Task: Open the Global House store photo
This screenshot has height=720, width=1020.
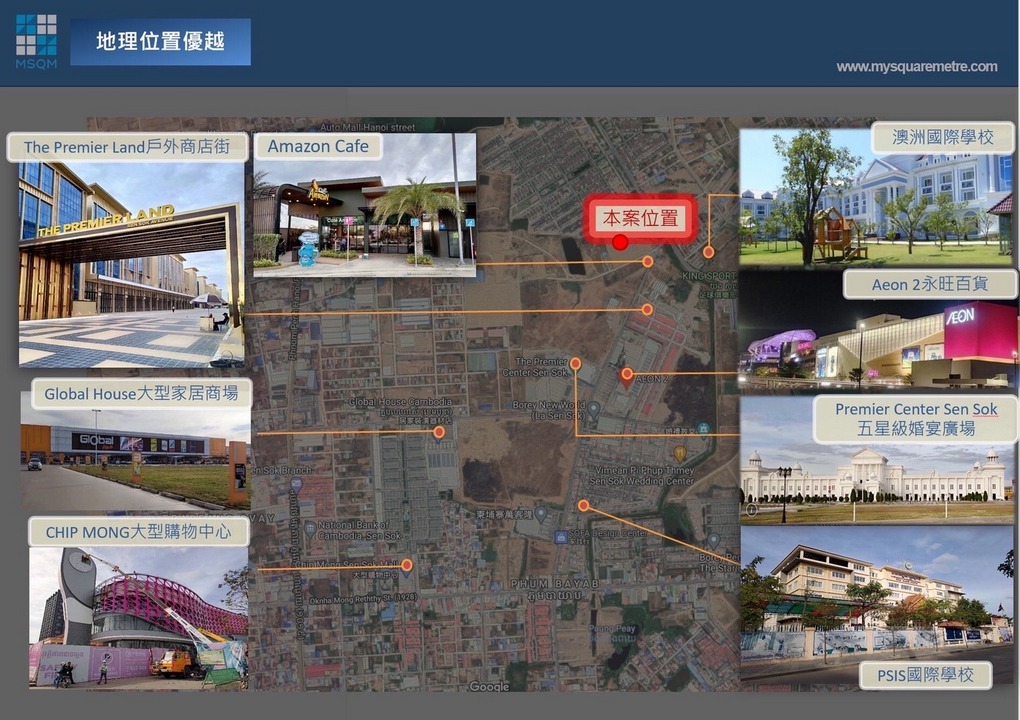Action: tap(135, 459)
